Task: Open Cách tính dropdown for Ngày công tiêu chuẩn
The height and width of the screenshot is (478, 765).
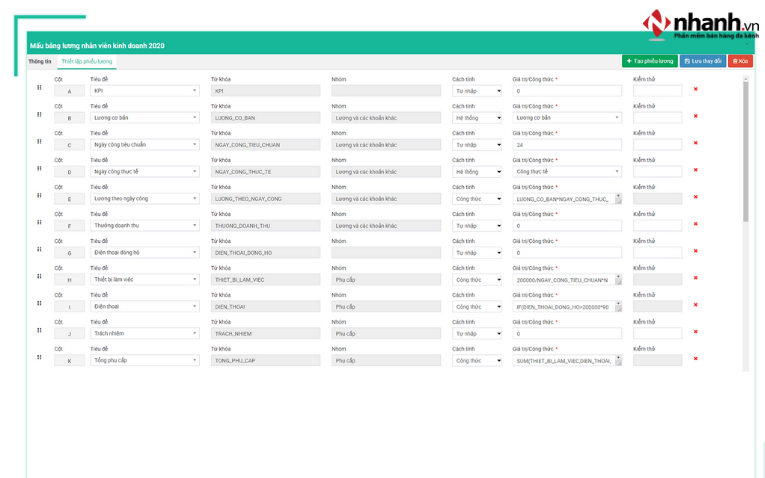Action: pyautogui.click(x=477, y=145)
